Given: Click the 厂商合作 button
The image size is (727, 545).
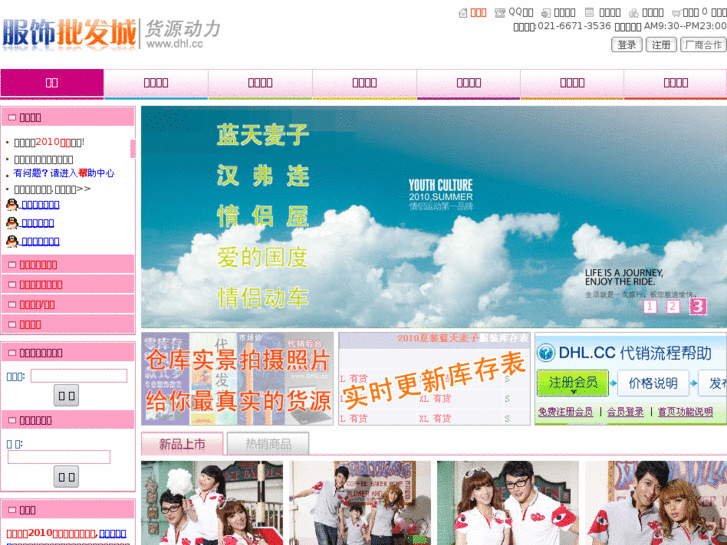Looking at the screenshot, I should [x=703, y=45].
